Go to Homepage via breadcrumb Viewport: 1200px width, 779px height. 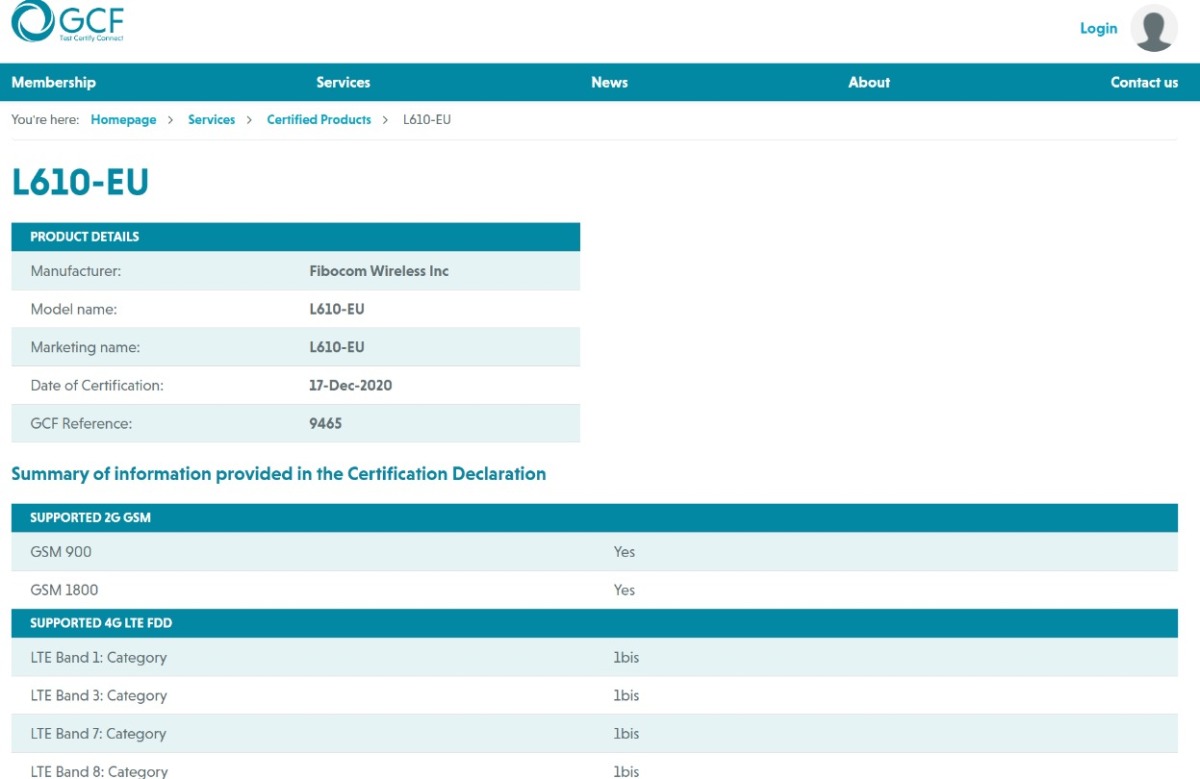coord(124,119)
